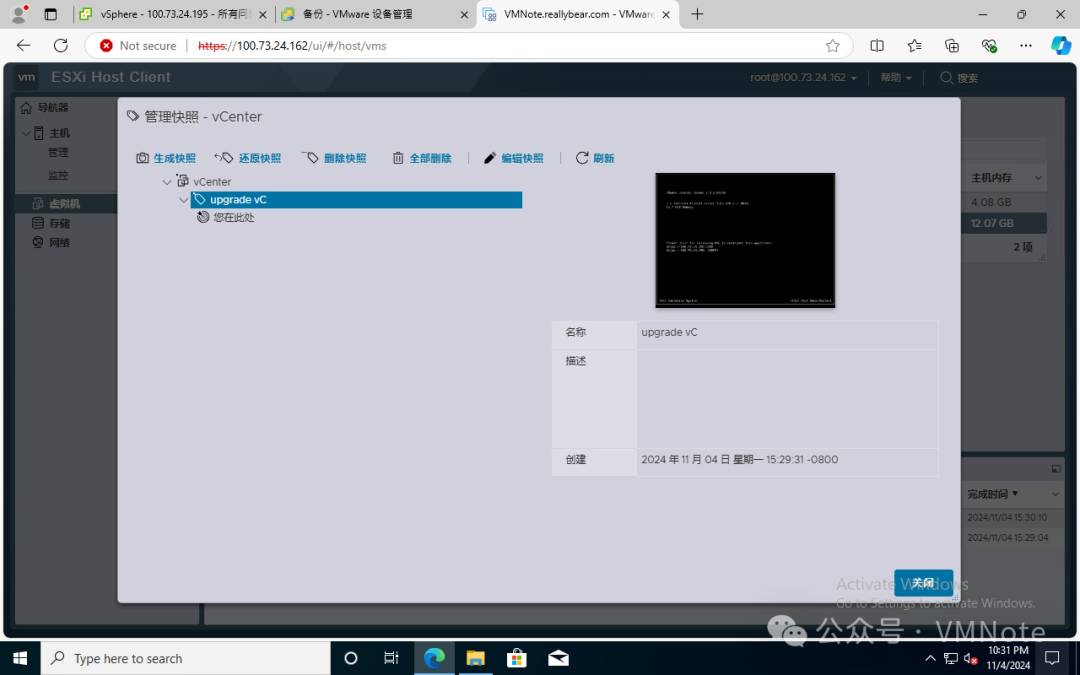Screen dimensions: 1080x675
Task: Collapse the upgrade vC snapshot node
Action: pyautogui.click(x=183, y=200)
